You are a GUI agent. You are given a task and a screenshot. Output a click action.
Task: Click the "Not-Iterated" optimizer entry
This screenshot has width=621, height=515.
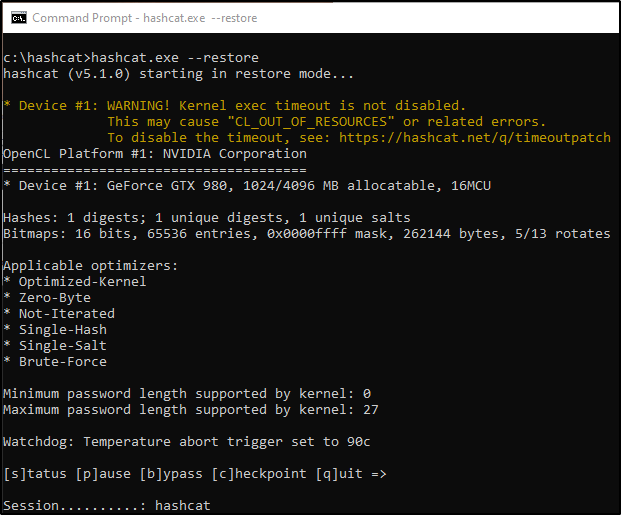click(66, 314)
